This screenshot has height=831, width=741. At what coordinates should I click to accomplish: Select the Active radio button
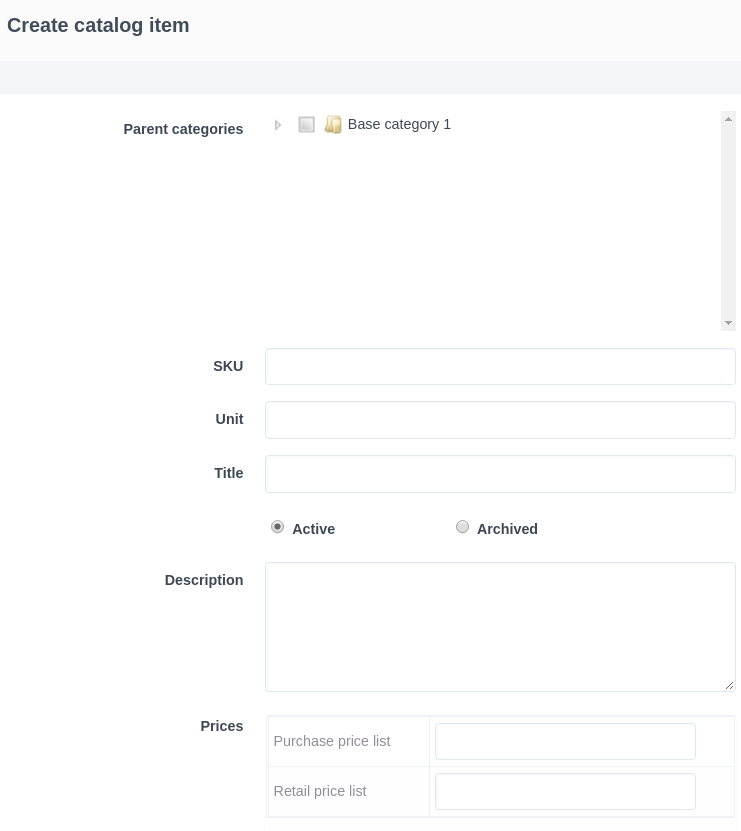point(278,527)
